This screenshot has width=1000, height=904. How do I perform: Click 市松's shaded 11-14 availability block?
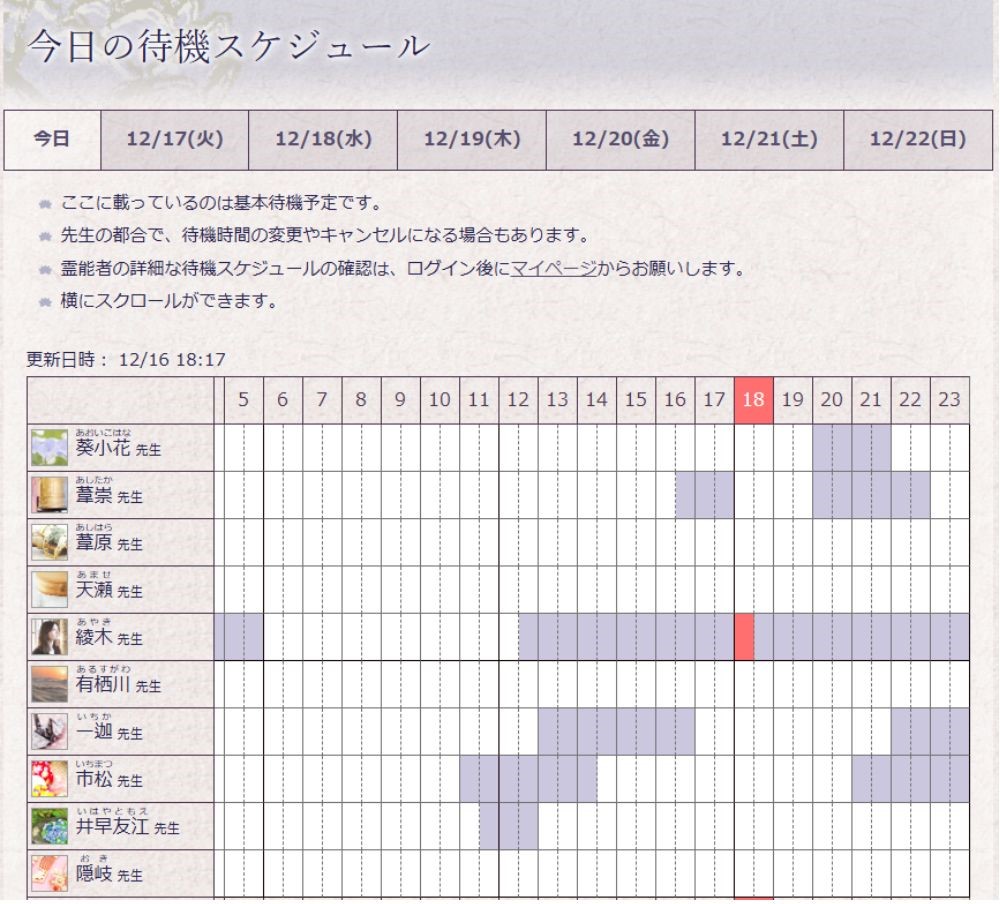pos(529,778)
